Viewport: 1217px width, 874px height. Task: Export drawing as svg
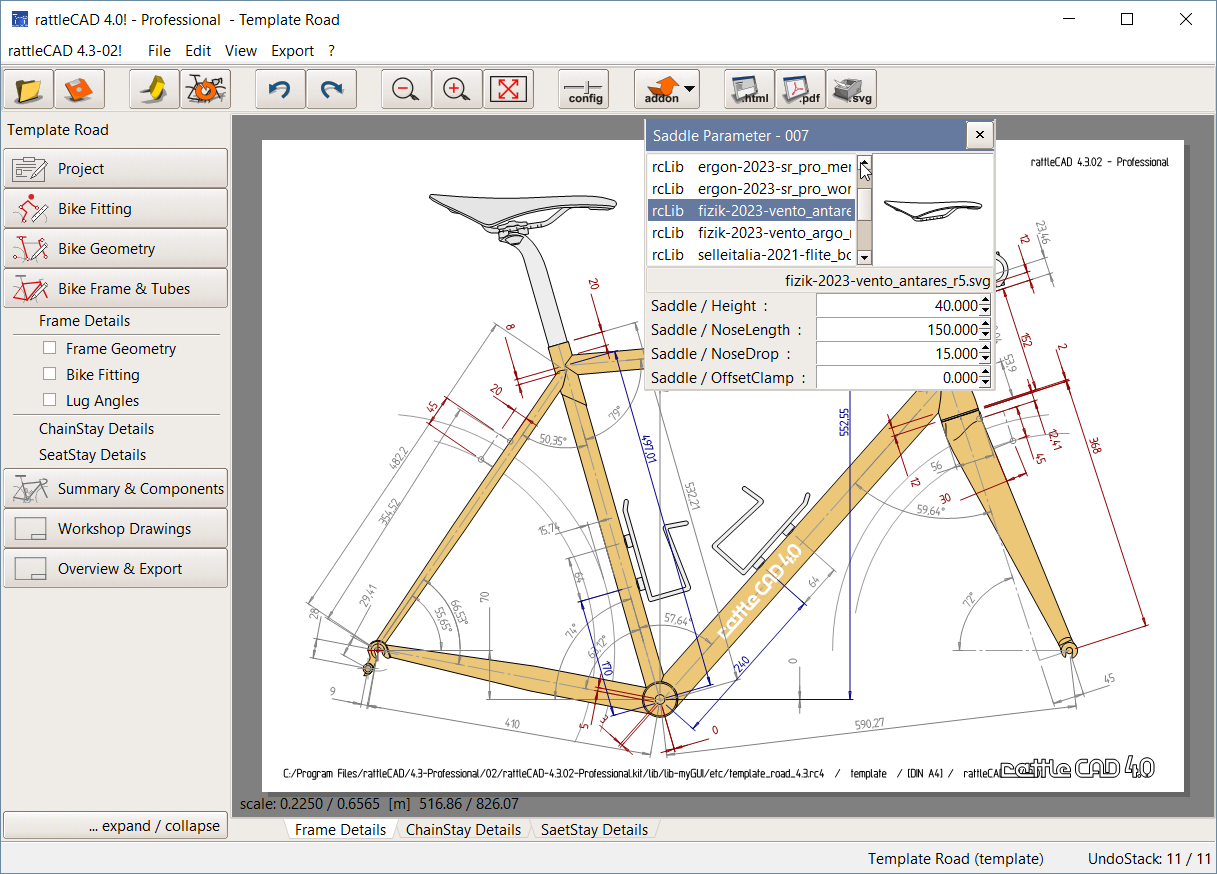pyautogui.click(x=851, y=89)
